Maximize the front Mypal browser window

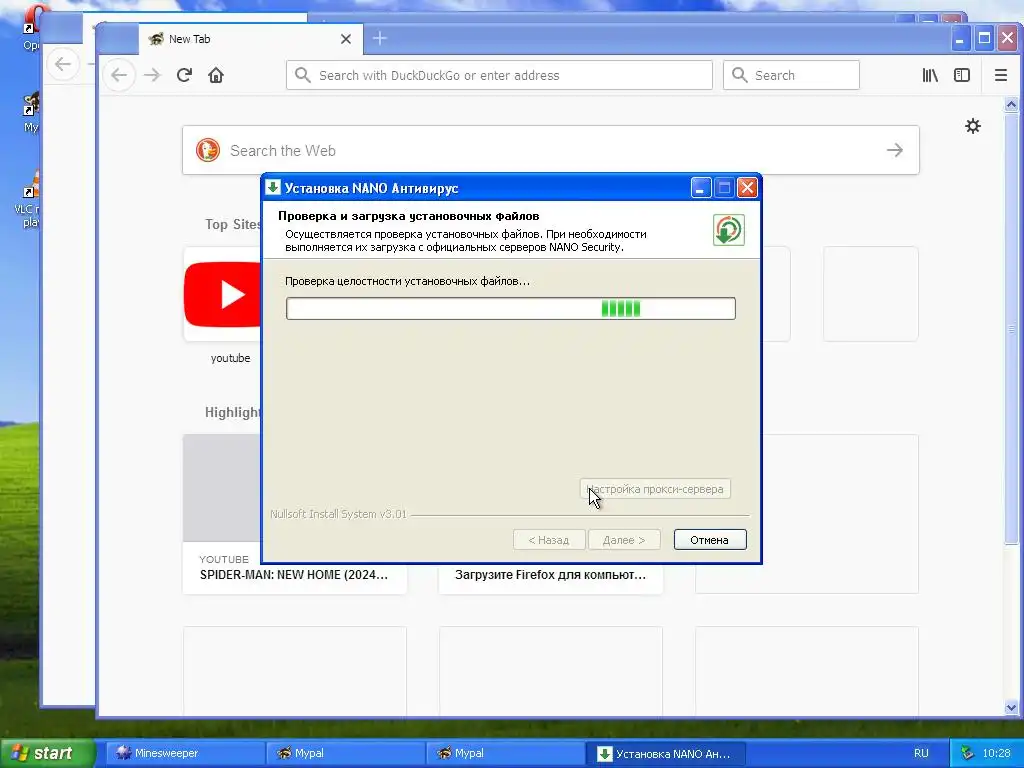(x=984, y=39)
